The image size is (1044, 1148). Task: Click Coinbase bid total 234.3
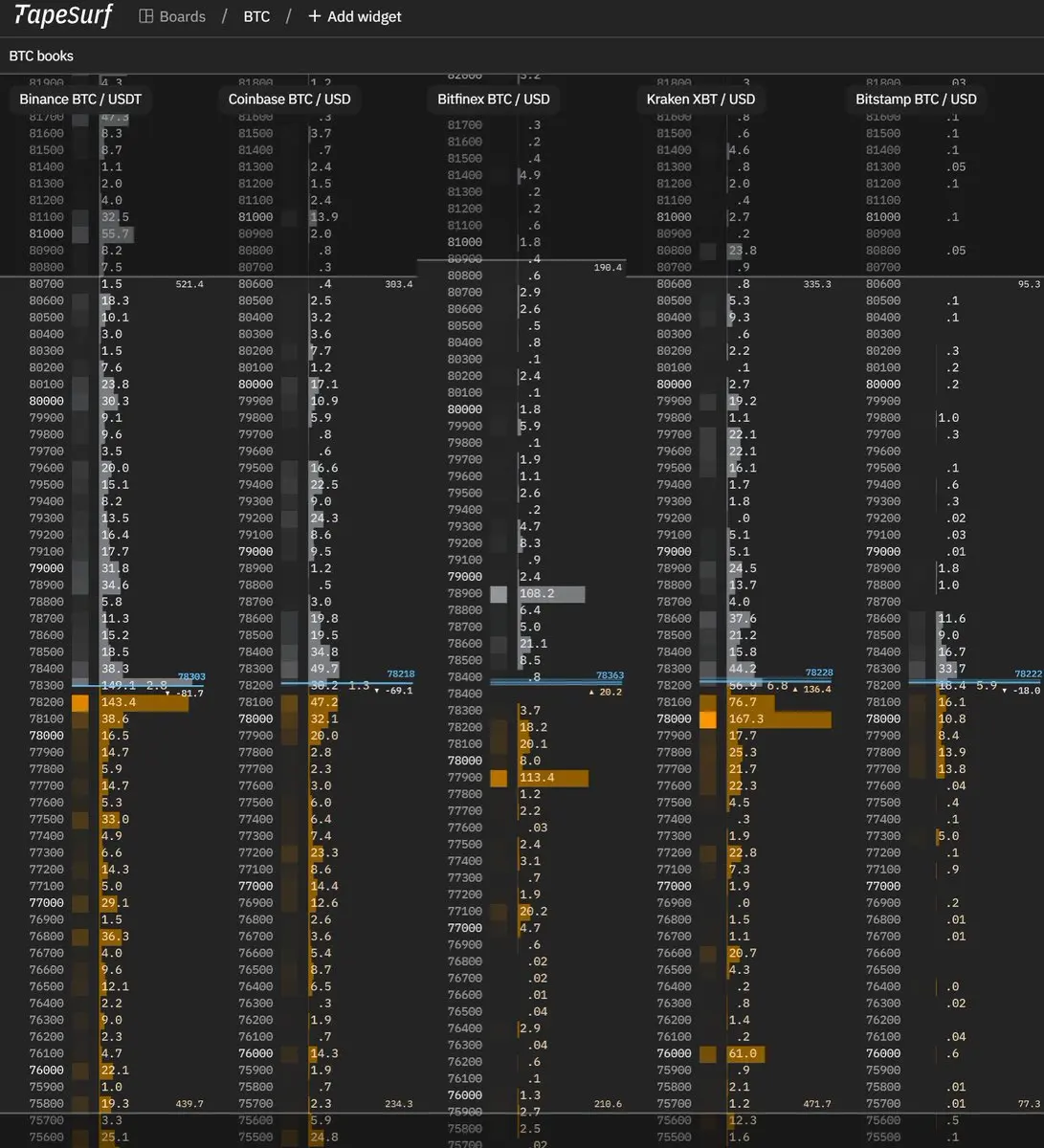coord(399,1103)
